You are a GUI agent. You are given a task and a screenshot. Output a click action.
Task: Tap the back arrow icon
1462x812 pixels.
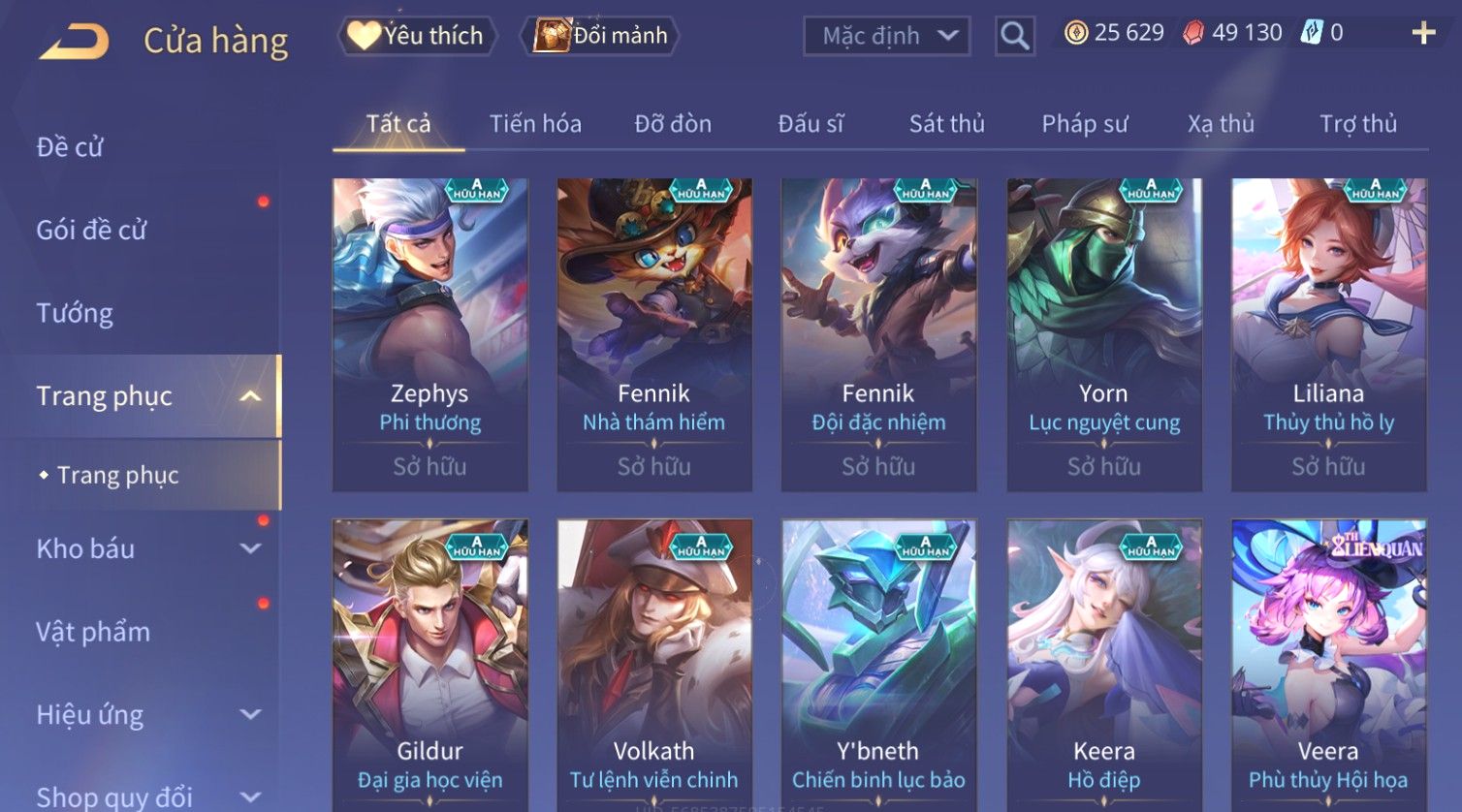click(74, 41)
